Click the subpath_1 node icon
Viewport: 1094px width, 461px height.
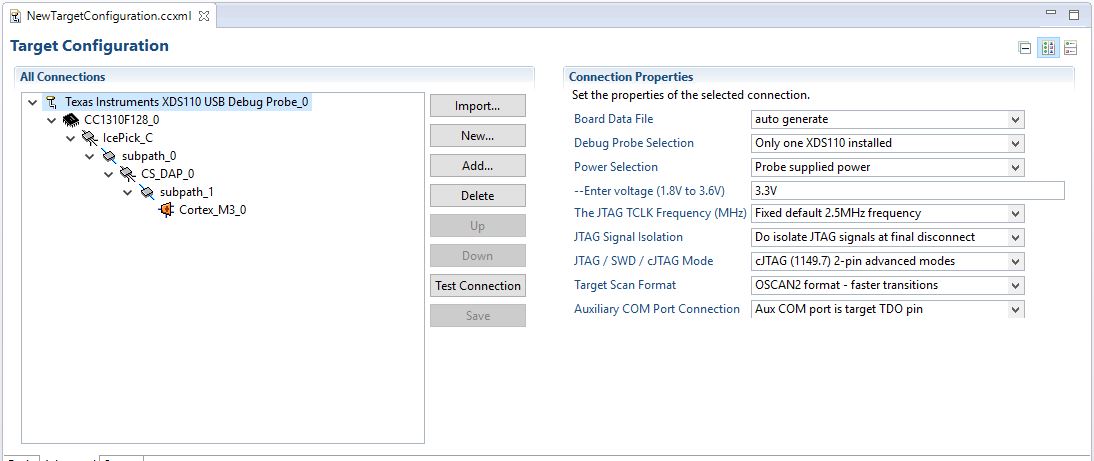147,192
